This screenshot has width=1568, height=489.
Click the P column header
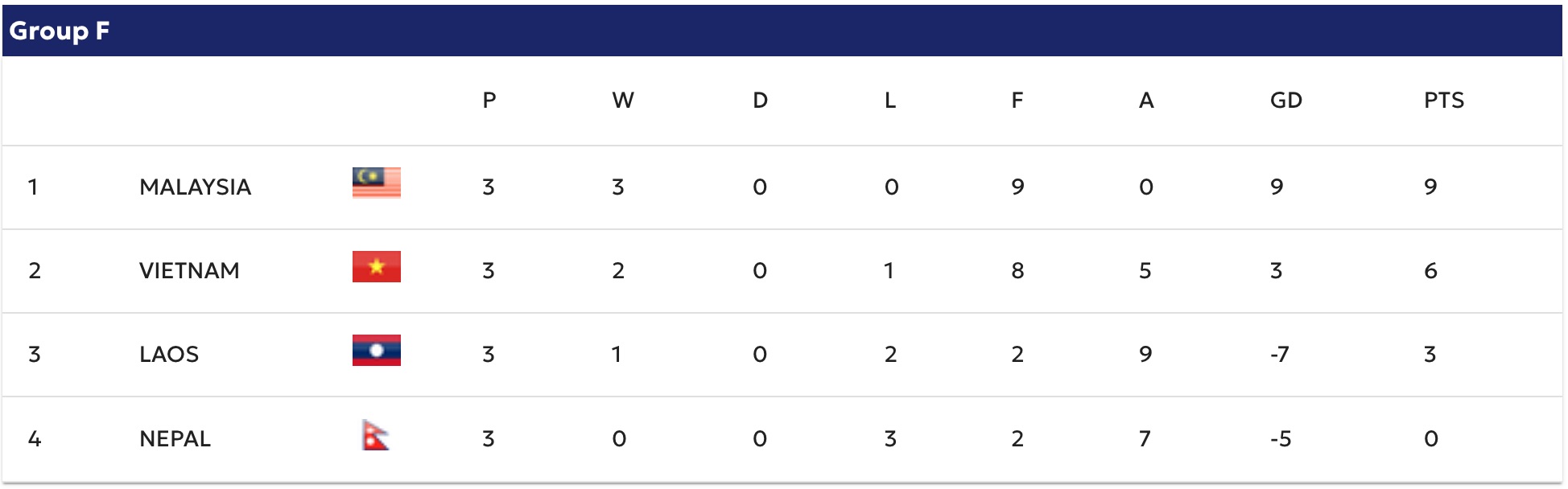[x=489, y=101]
